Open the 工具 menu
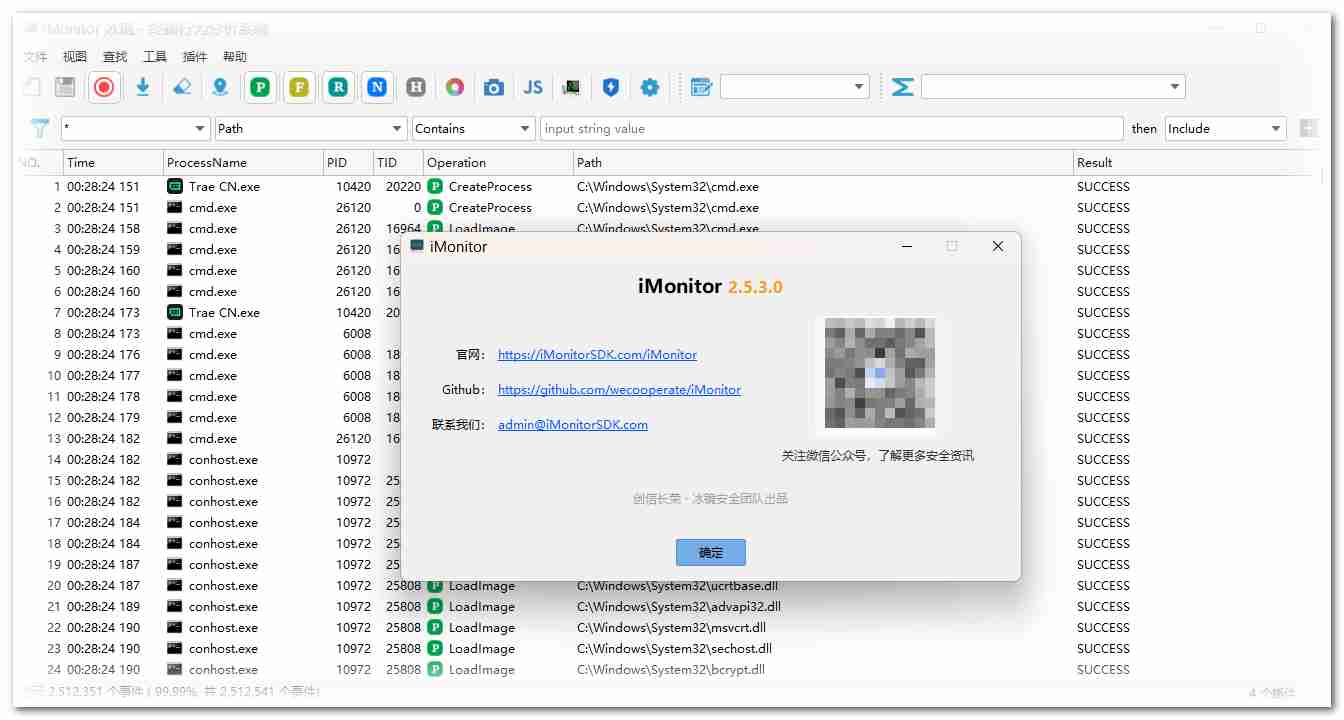 (154, 56)
